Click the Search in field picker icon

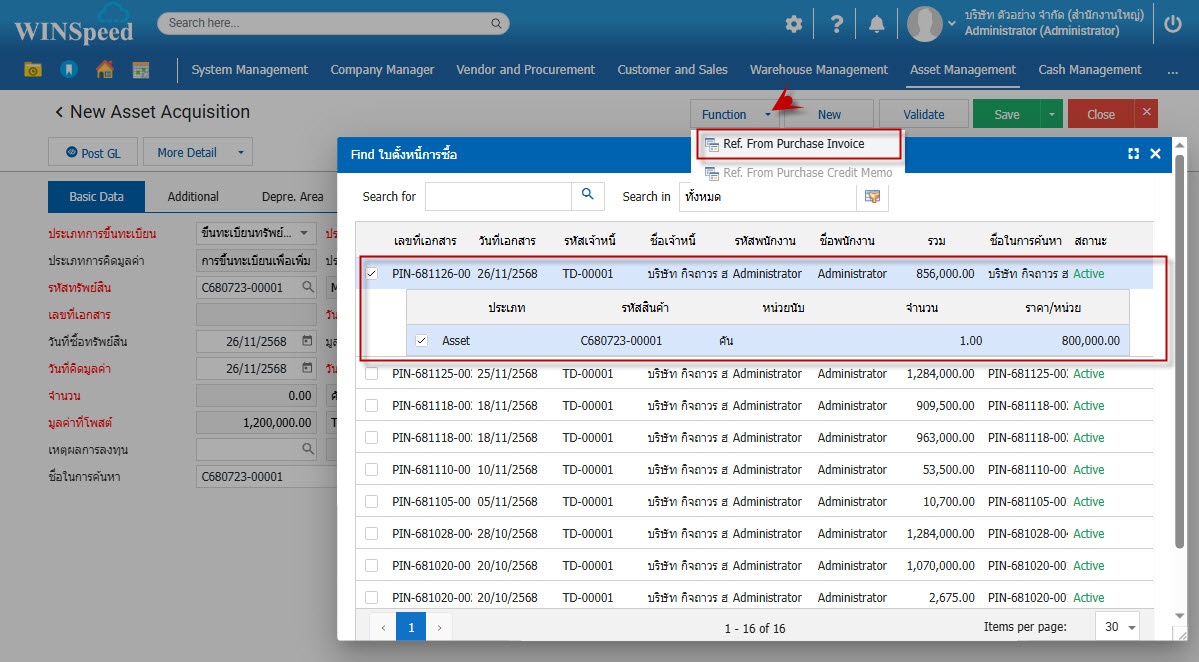872,197
